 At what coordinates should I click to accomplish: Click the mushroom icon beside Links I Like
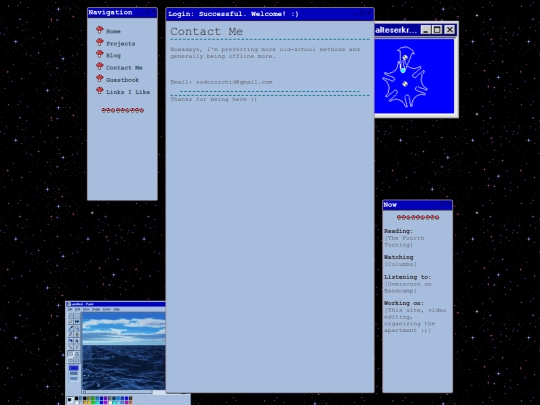100,91
